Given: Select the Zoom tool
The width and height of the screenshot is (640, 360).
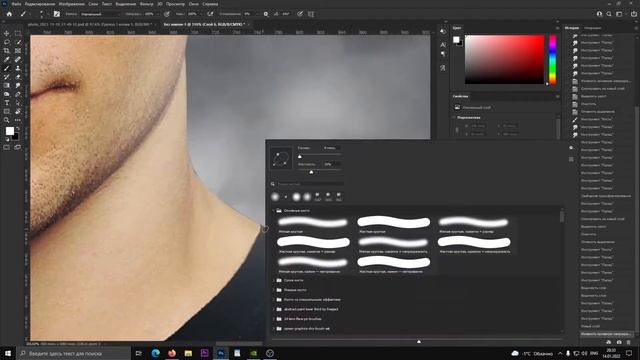Looking at the screenshot, I should coord(7,120).
